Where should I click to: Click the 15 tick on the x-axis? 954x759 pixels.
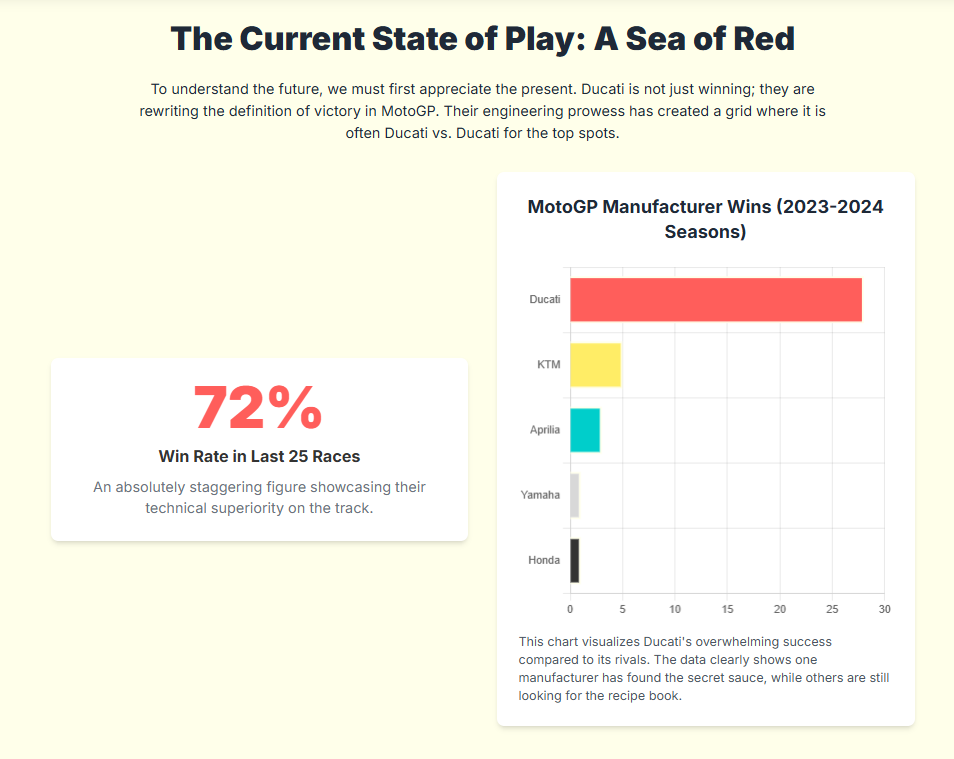click(727, 608)
